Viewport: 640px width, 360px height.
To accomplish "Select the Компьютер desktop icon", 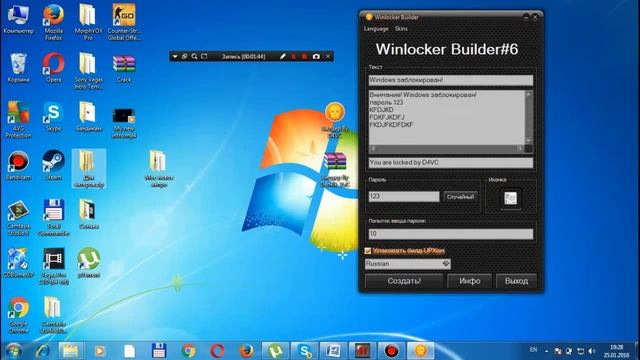I will pyautogui.click(x=18, y=20).
